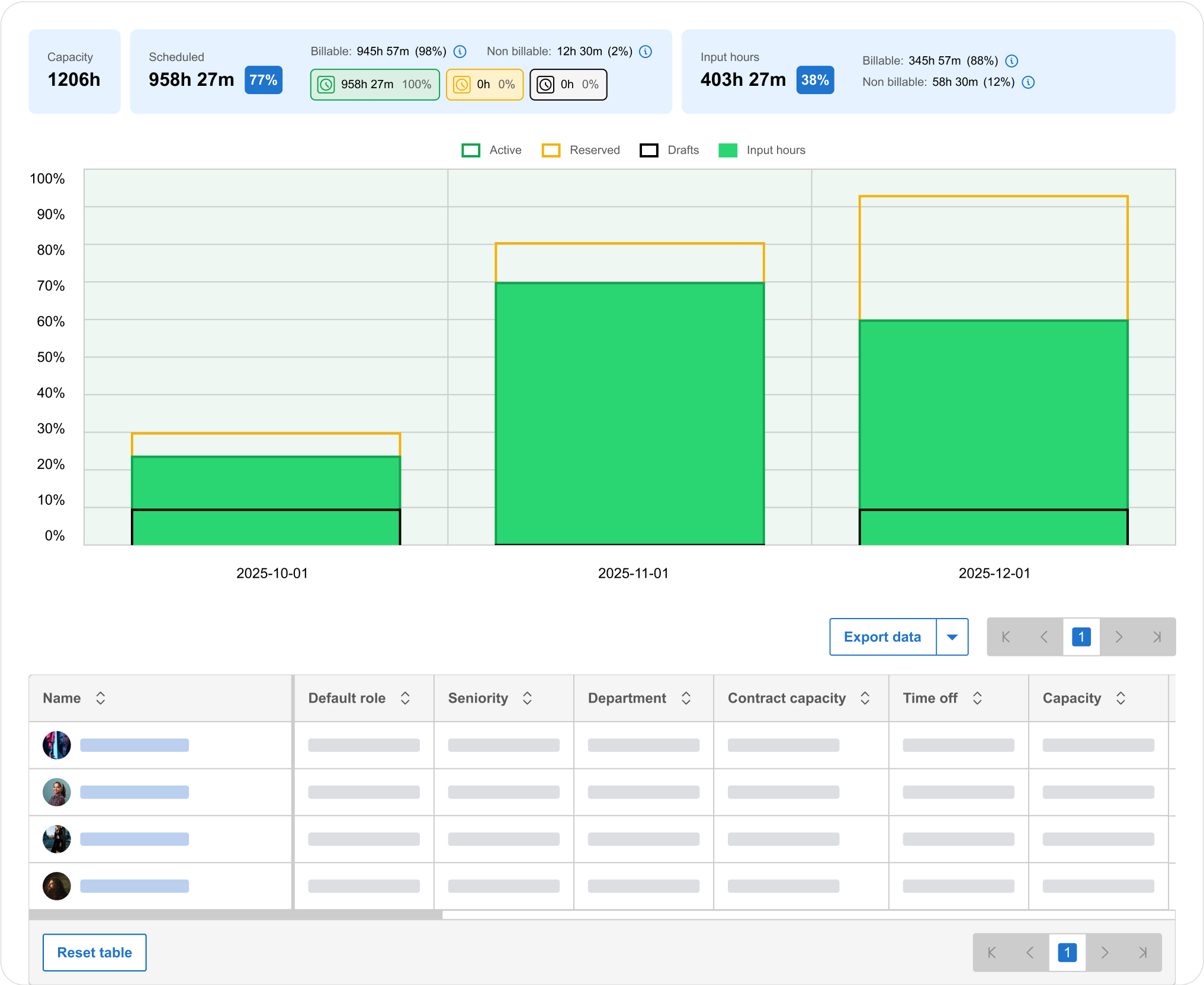Click the green active clock icon

point(326,85)
